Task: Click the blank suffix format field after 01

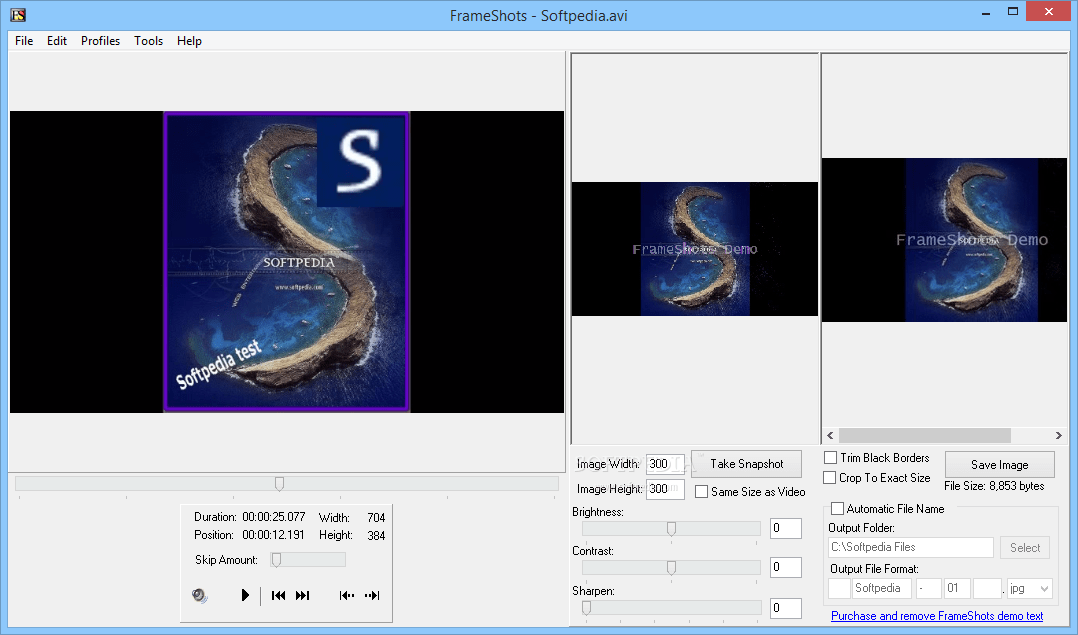Action: 987,588
